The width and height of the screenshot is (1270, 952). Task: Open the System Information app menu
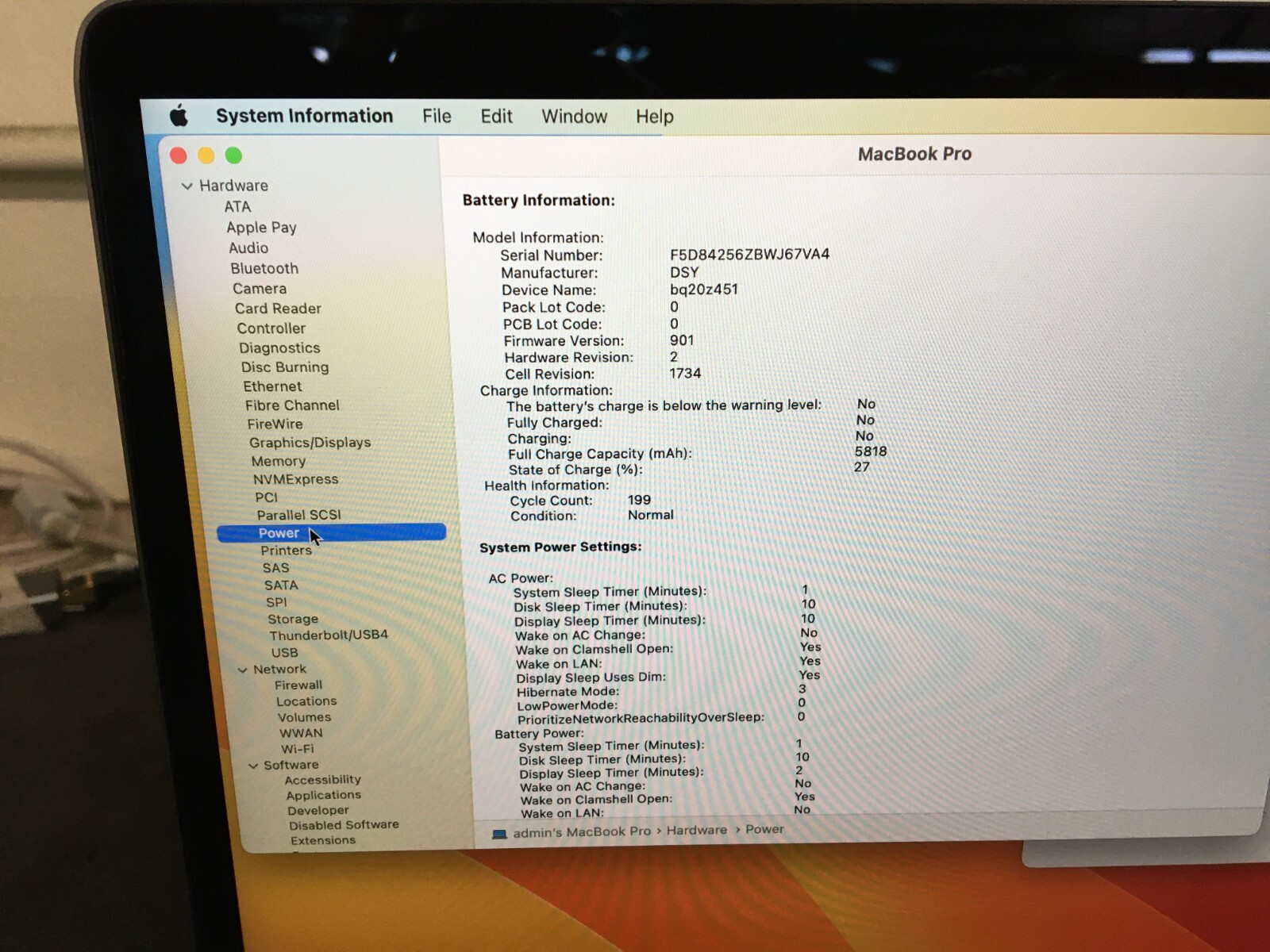point(305,116)
